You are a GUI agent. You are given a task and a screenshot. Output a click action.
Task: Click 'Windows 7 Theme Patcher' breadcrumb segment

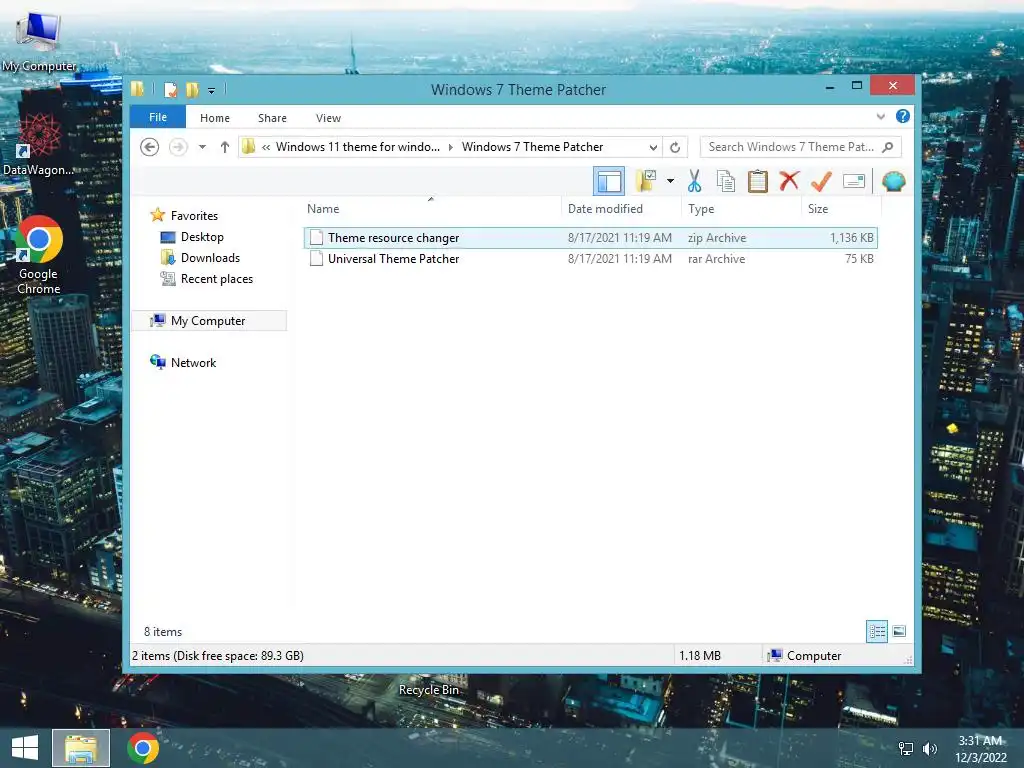pos(532,147)
